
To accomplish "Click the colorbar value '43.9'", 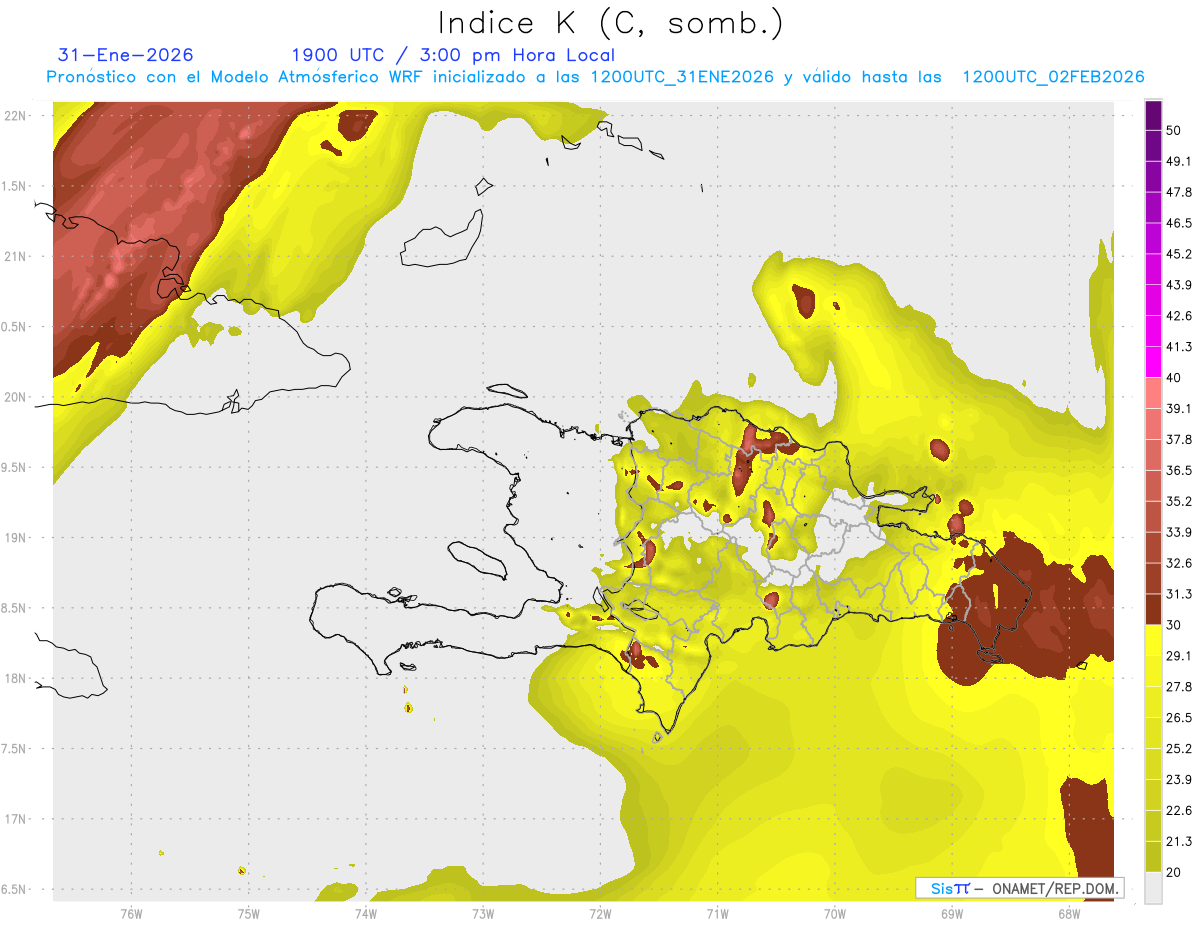I will point(1179,285).
